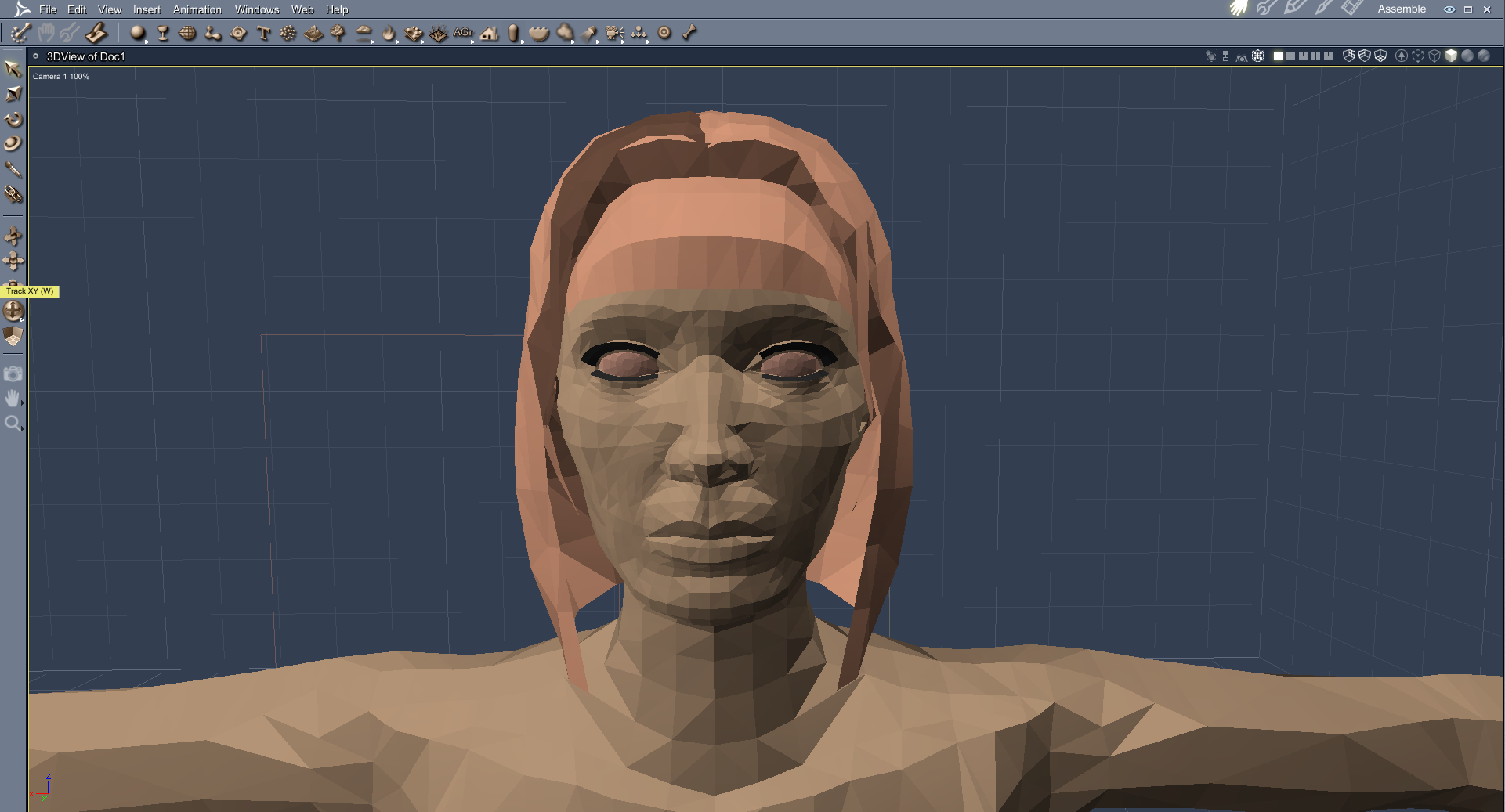Toggle the eye icon beside Assemble
1505x812 pixels.
tap(1449, 9)
